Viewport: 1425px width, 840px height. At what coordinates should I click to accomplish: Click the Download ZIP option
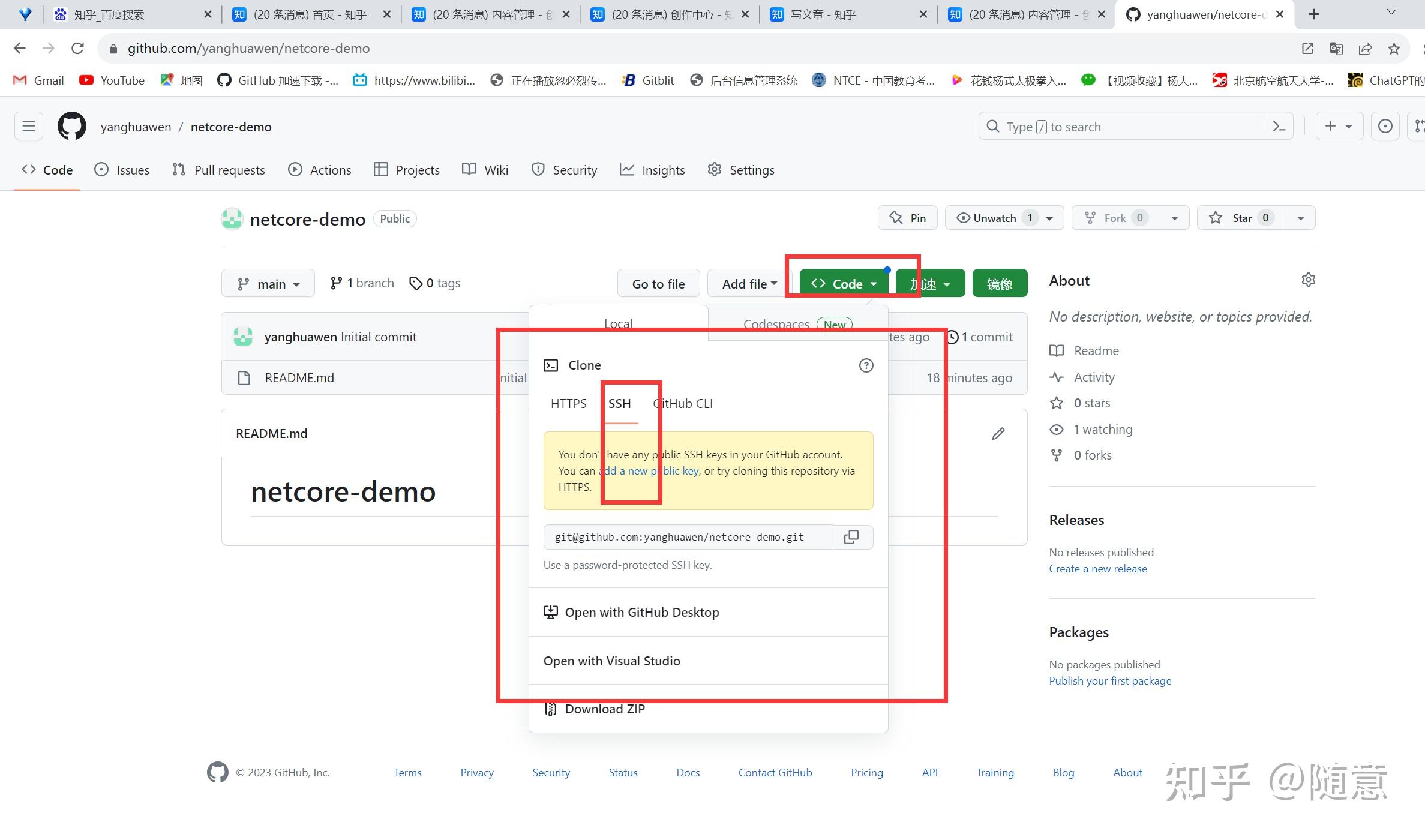point(604,709)
